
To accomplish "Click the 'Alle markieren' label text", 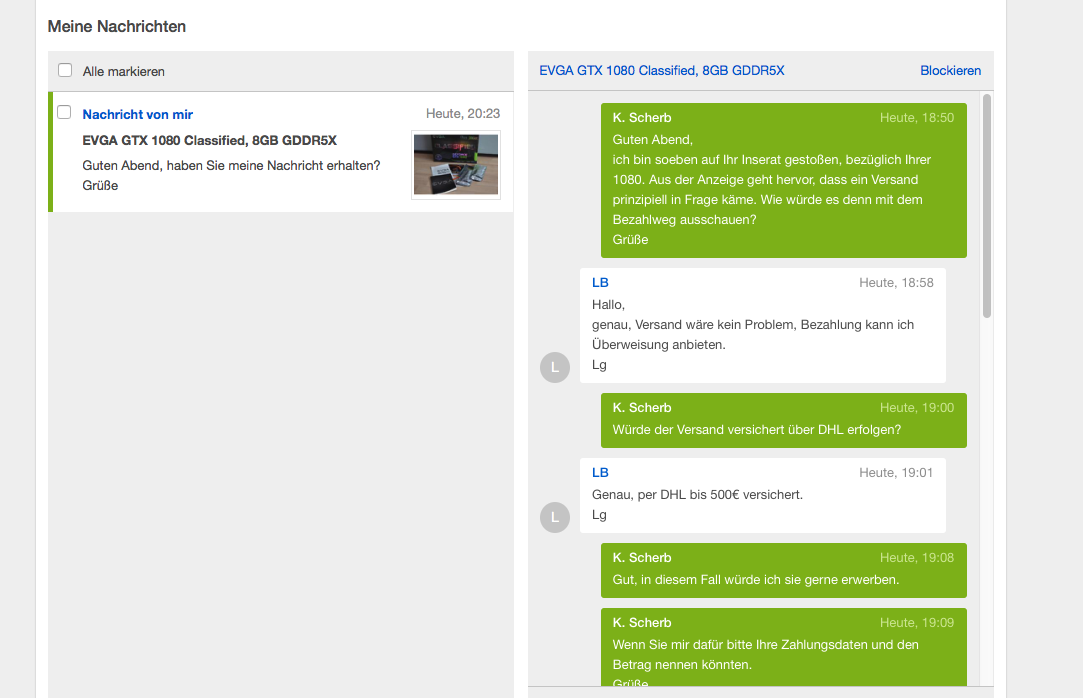I will coord(124,72).
